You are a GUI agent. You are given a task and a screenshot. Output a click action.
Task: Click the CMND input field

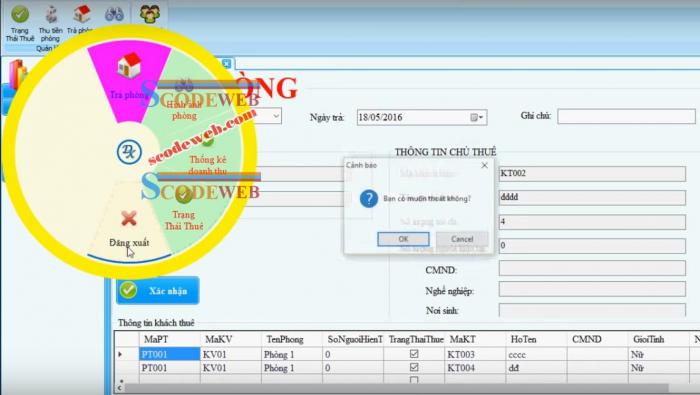click(592, 268)
